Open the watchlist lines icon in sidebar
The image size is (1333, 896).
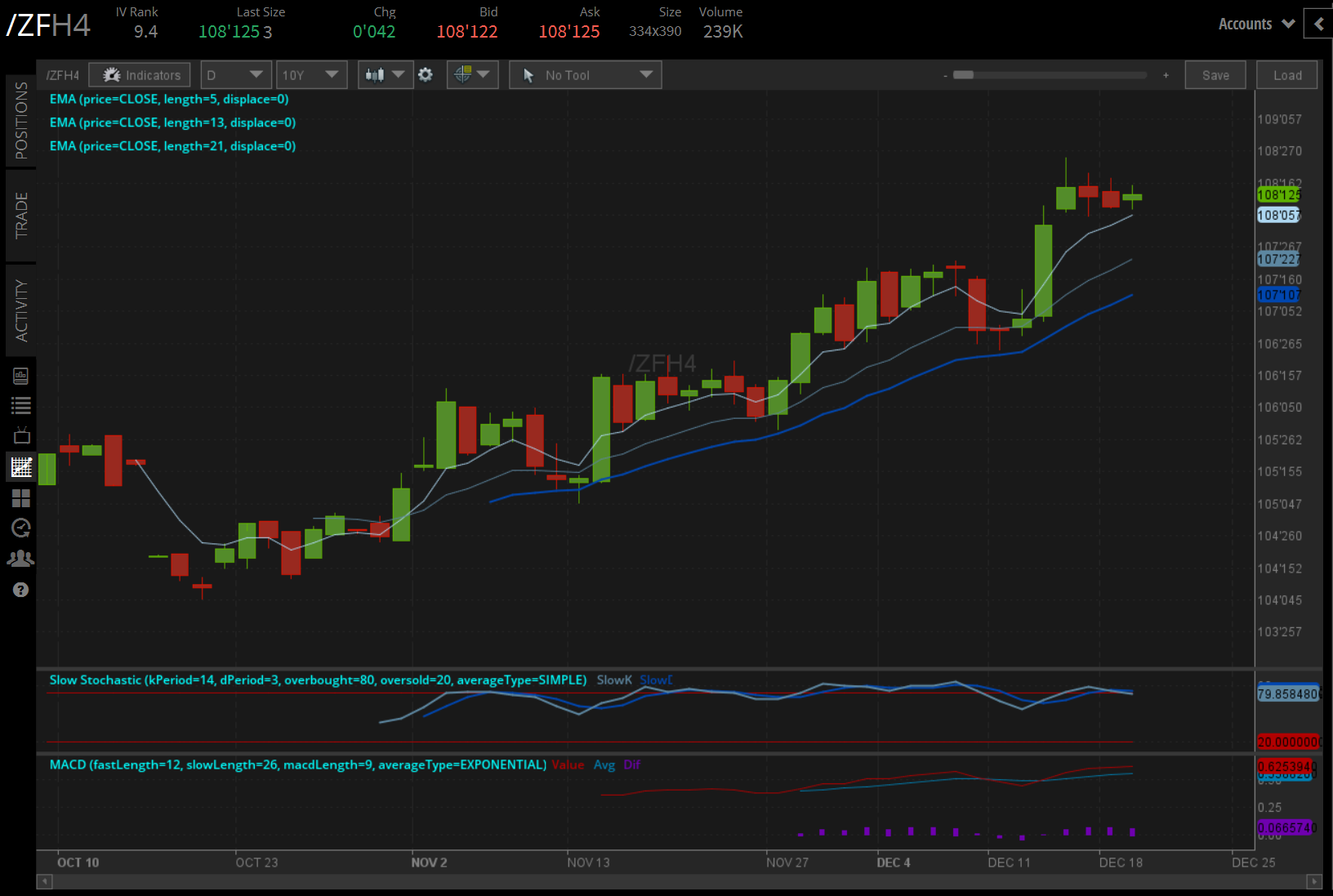tap(20, 405)
